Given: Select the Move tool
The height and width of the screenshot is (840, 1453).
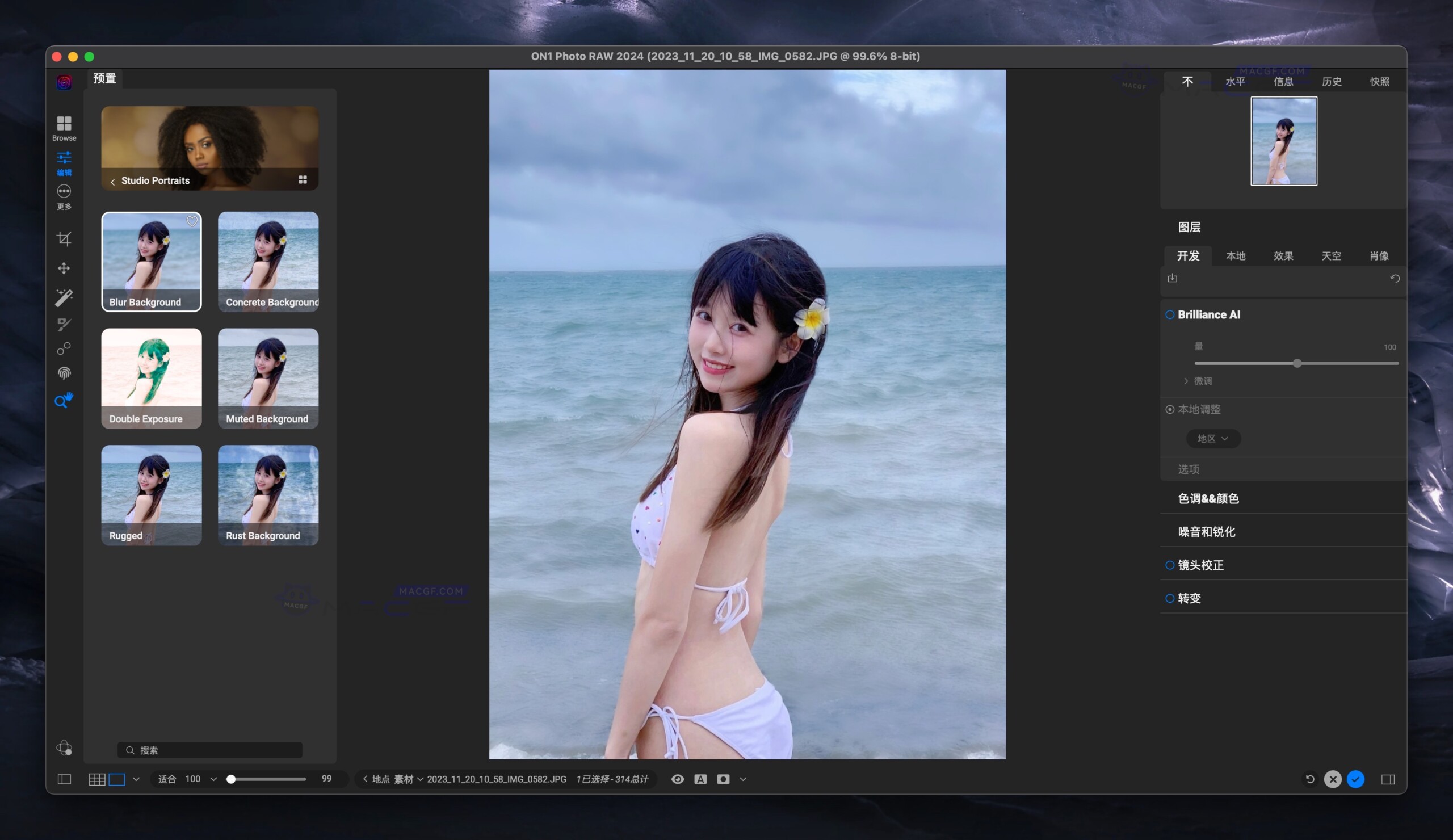Looking at the screenshot, I should coord(64,268).
